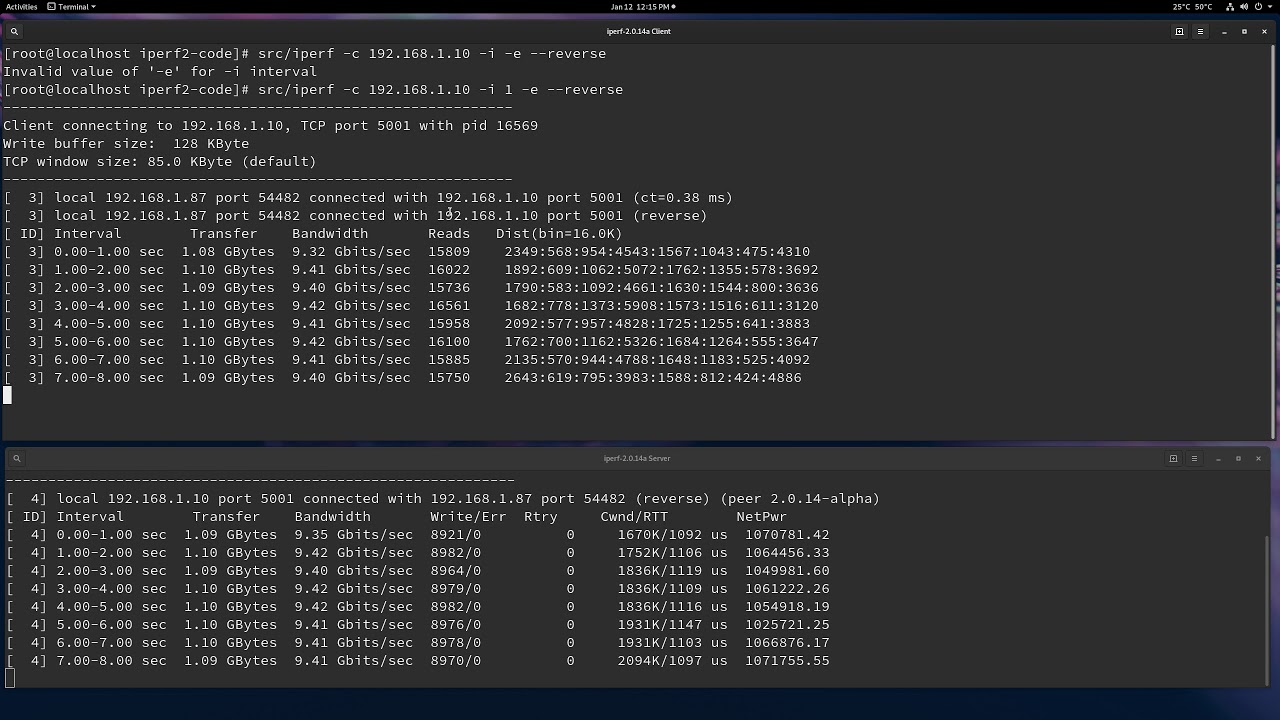The width and height of the screenshot is (1280, 720).
Task: Click the 'NetPwr' column header in Server
Action: pos(762,516)
